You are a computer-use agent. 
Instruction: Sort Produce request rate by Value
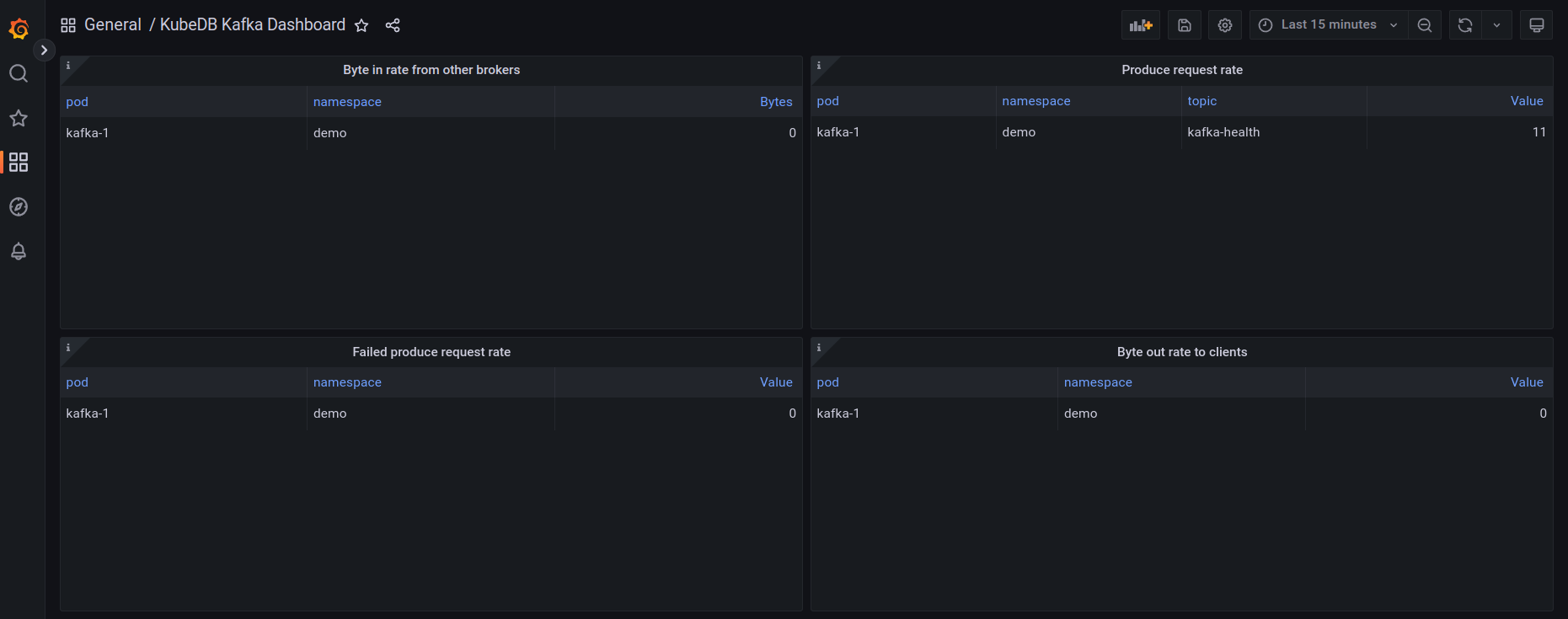(x=1527, y=101)
